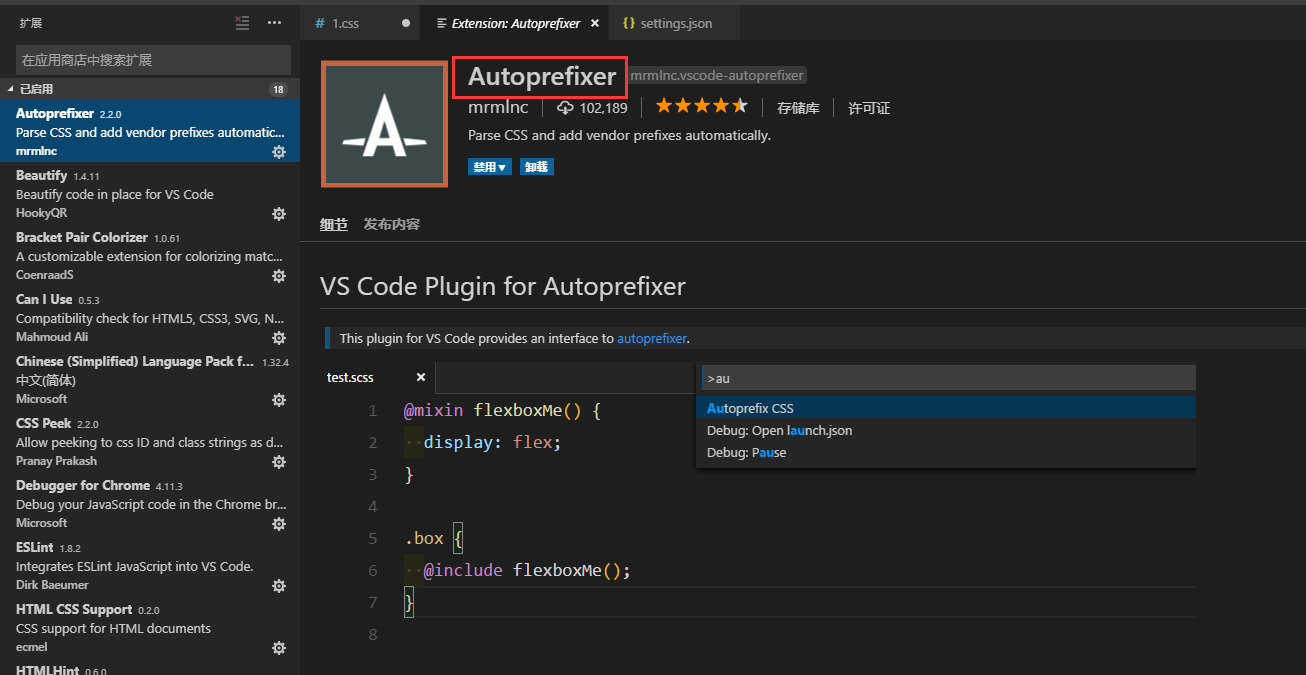Open gear menu for Beautify extension
The height and width of the screenshot is (675, 1306).
[x=279, y=214]
